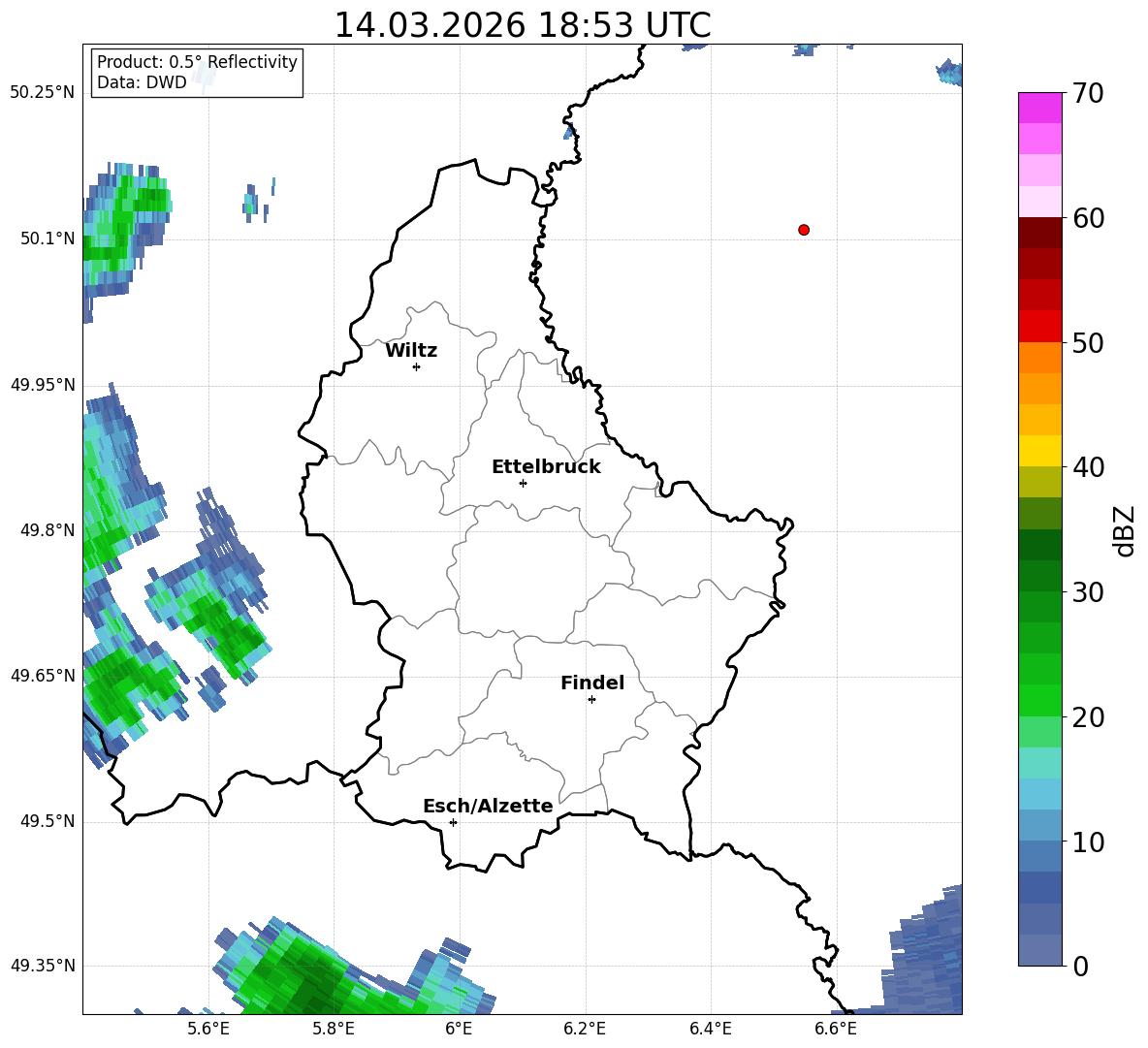Click the 6.4°E longitude label
This screenshot has height=1048, width=1148.
click(x=710, y=1029)
